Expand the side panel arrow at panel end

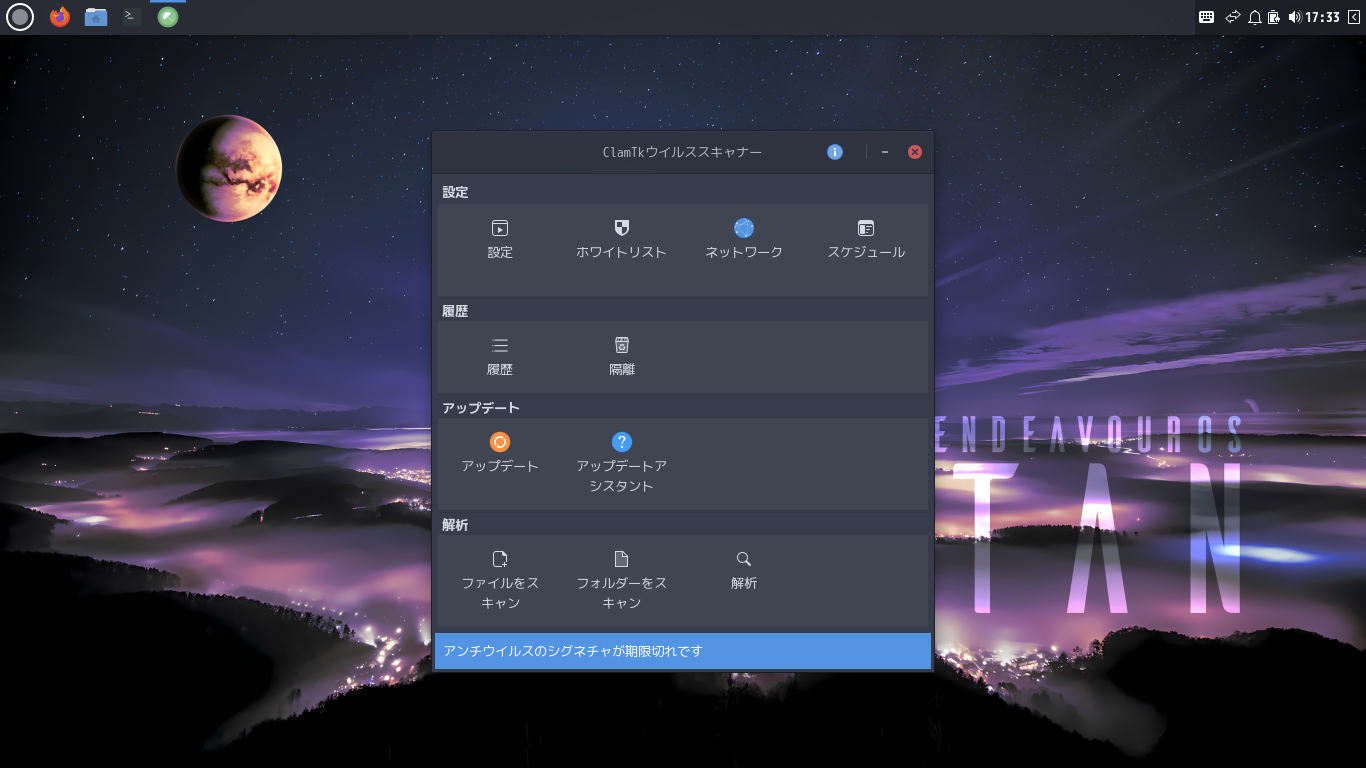(x=1354, y=17)
